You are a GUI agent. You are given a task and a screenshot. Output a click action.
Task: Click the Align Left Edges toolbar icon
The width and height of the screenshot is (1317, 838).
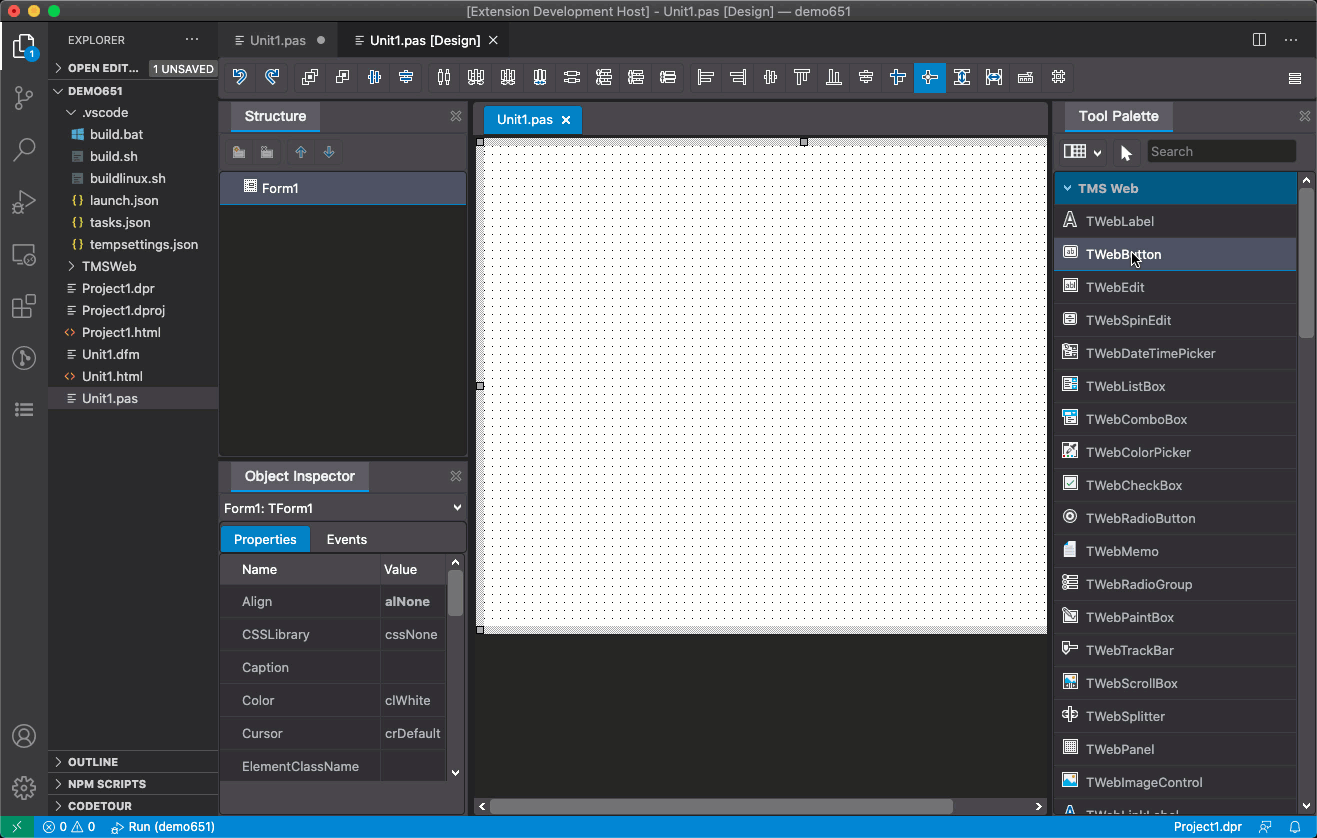click(x=706, y=77)
